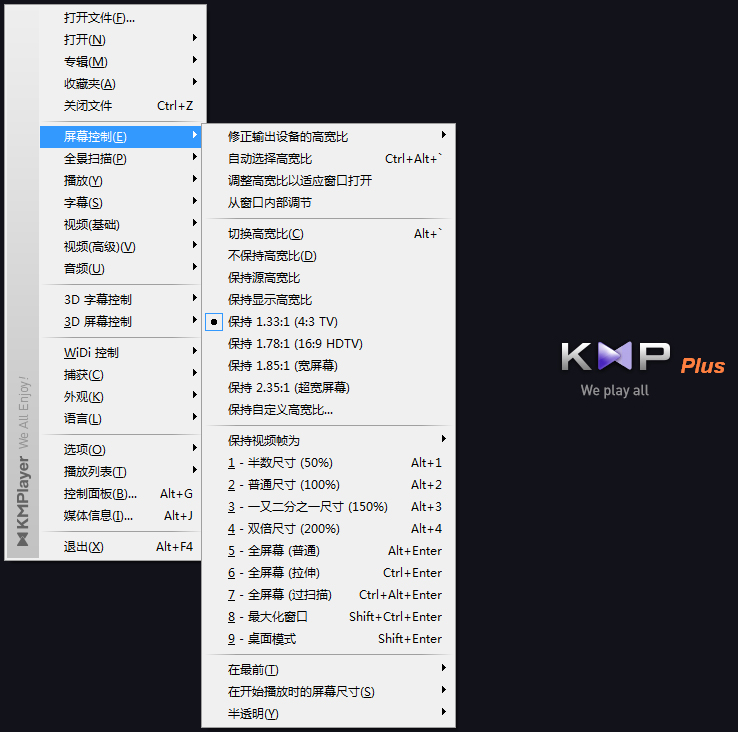Click 打开文件(F)... menu entry

coord(100,18)
